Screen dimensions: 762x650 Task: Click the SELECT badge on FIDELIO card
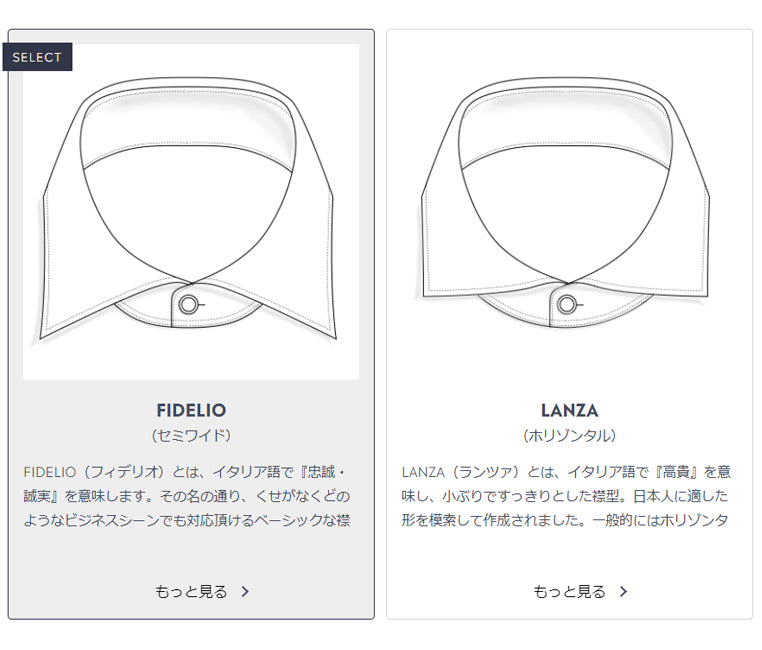(x=37, y=57)
